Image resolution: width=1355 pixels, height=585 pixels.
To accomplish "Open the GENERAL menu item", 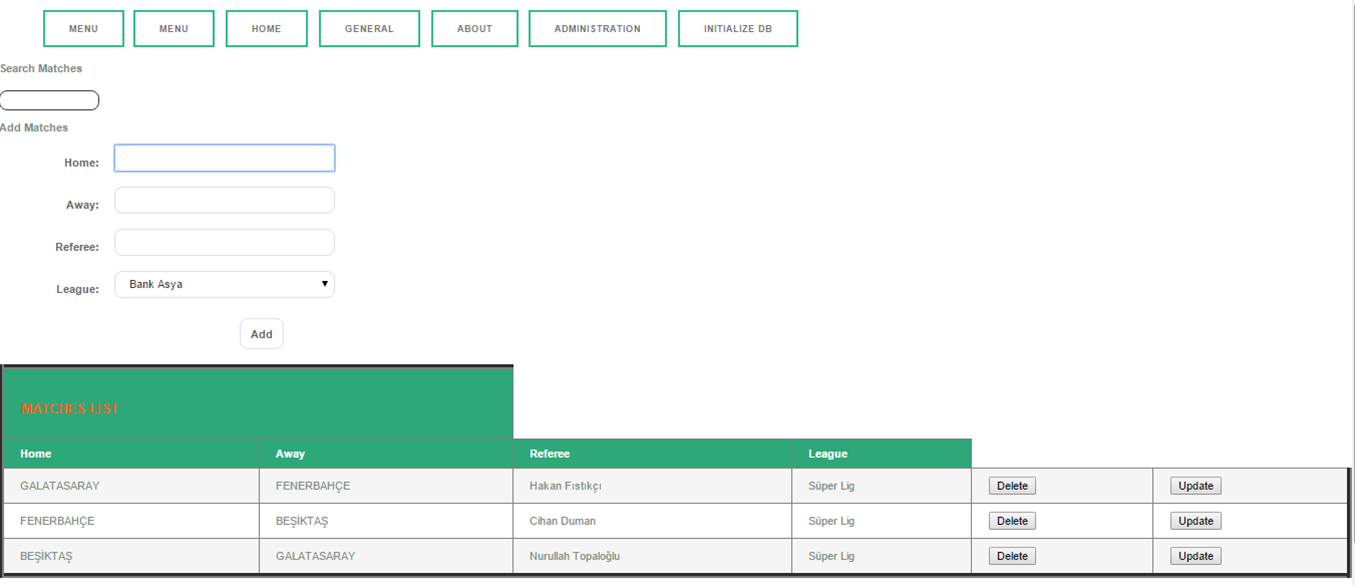I will (x=369, y=29).
